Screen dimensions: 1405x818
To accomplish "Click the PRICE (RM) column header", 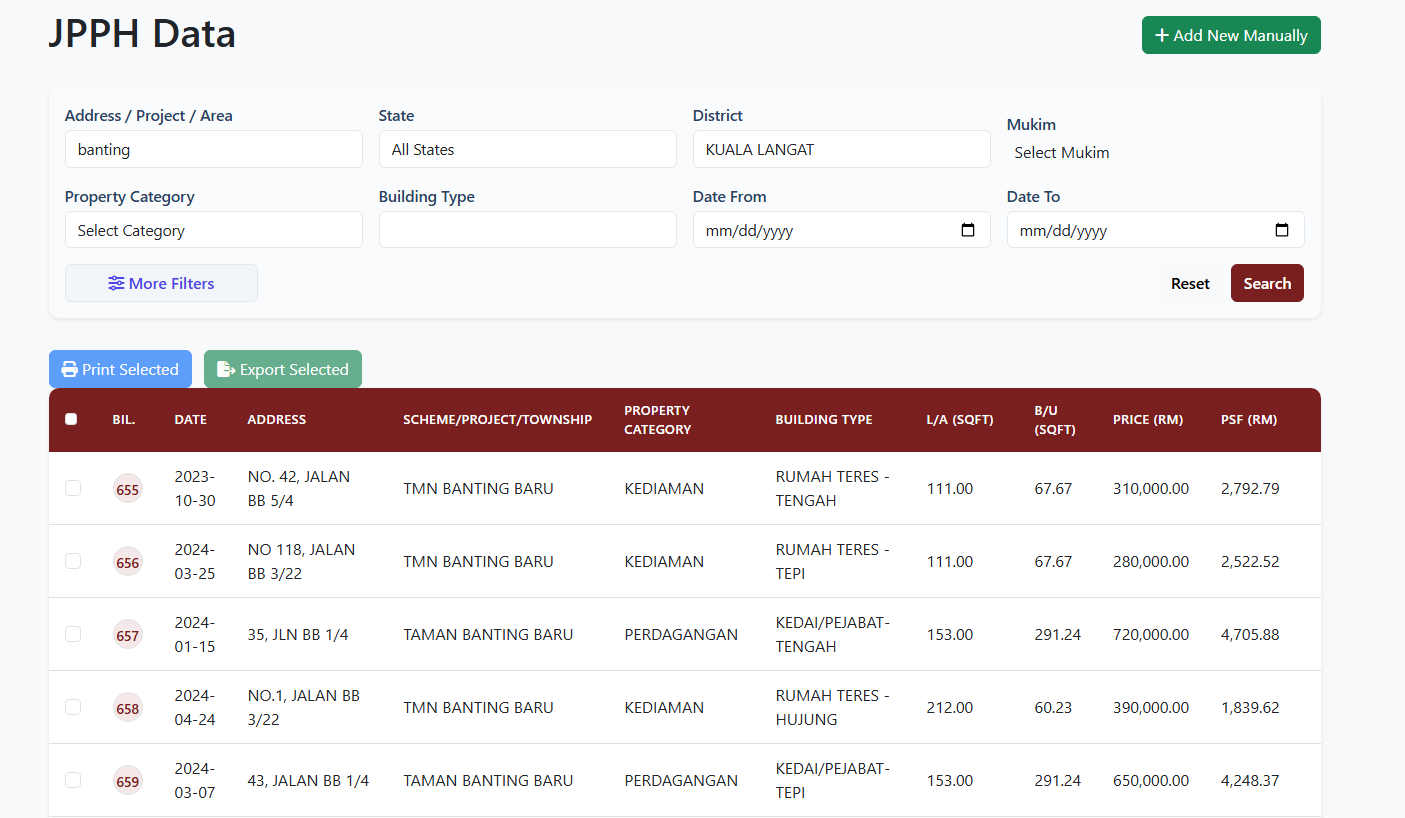I will click(1147, 419).
